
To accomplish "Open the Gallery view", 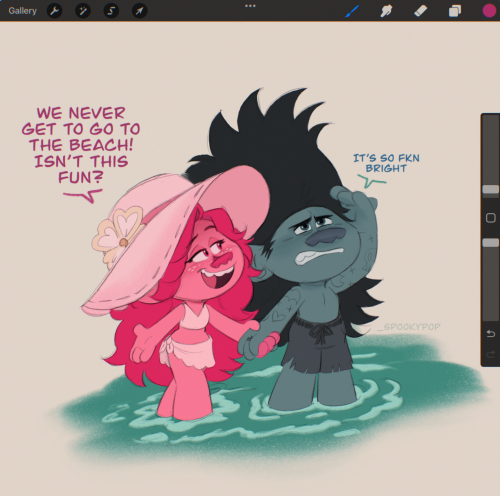I will point(23,11).
